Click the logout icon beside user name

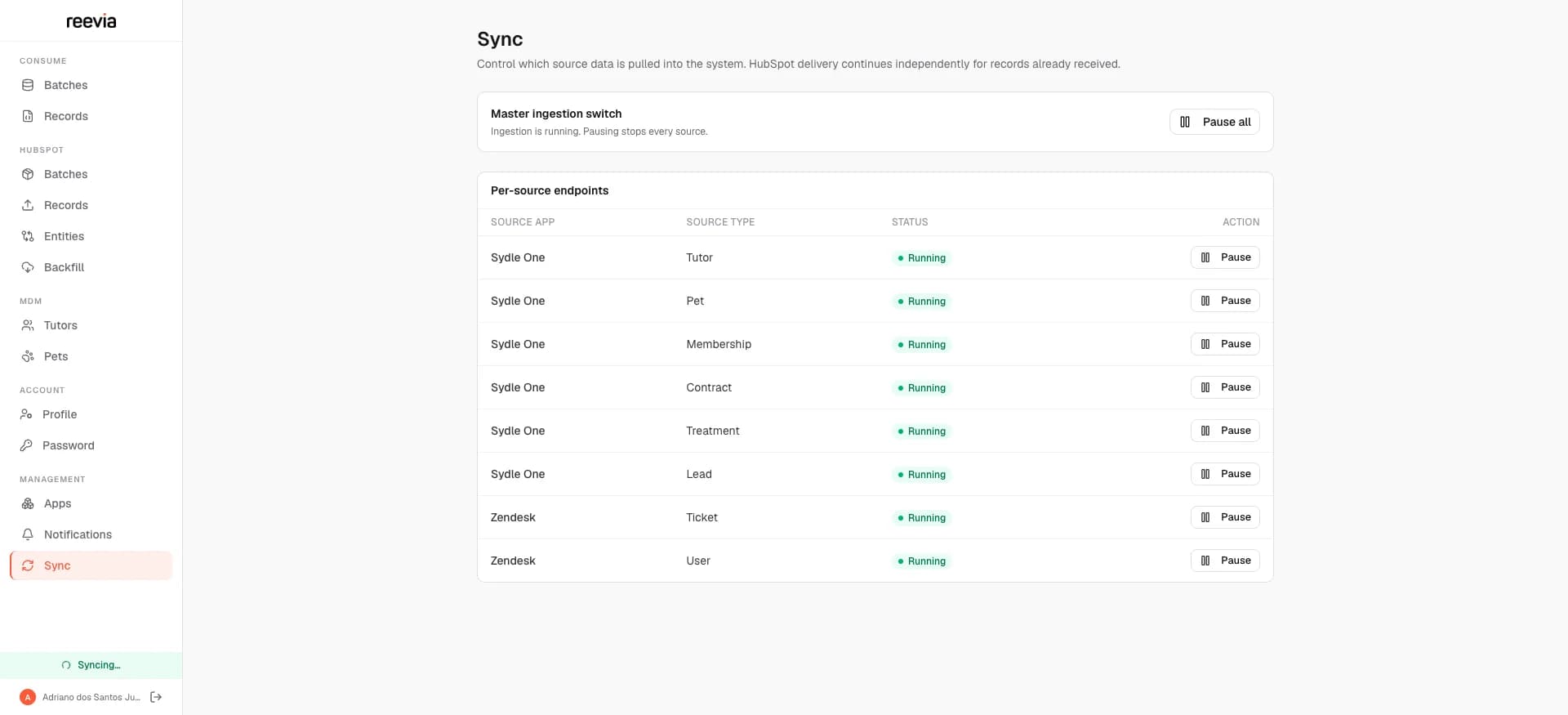(156, 697)
